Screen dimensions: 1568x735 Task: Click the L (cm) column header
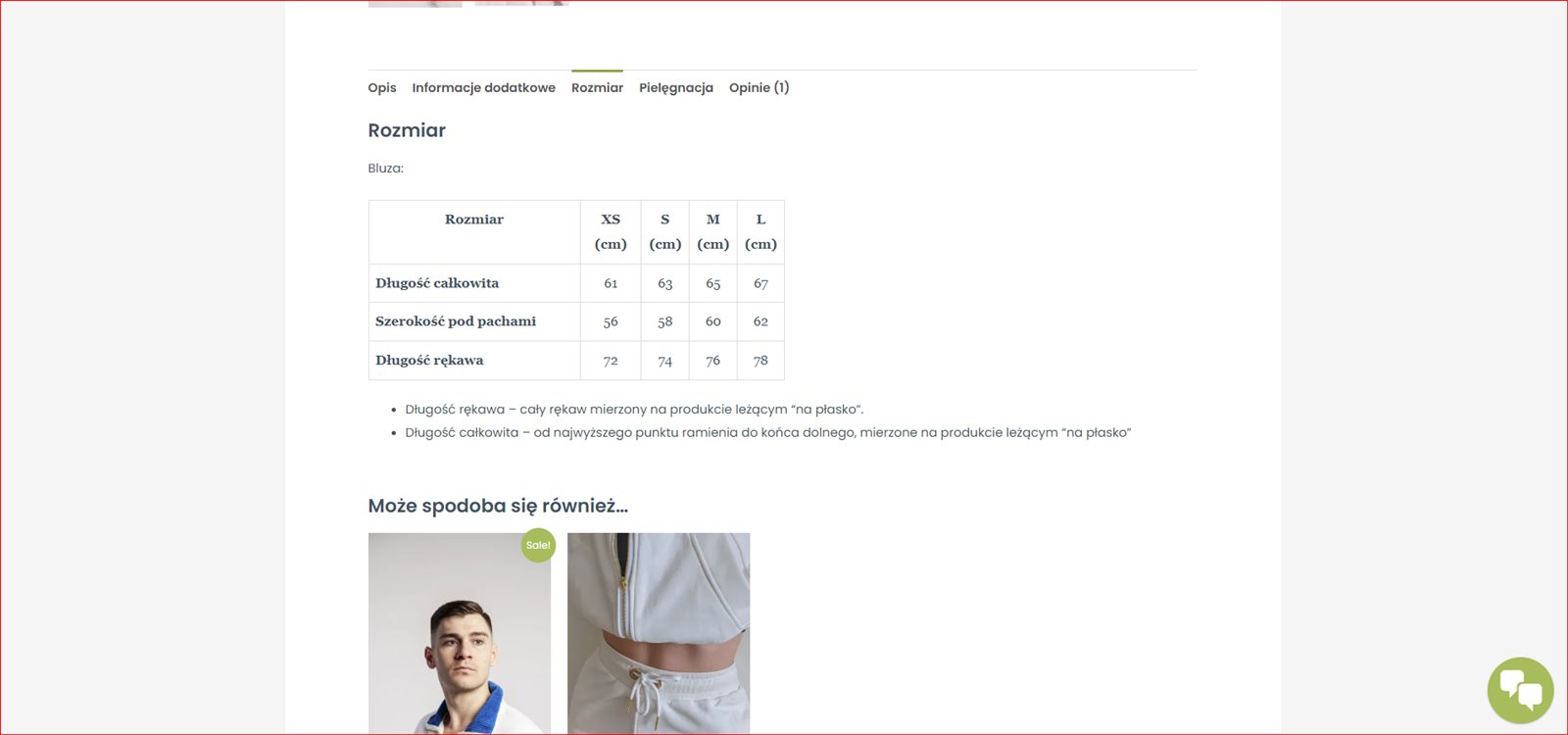760,232
